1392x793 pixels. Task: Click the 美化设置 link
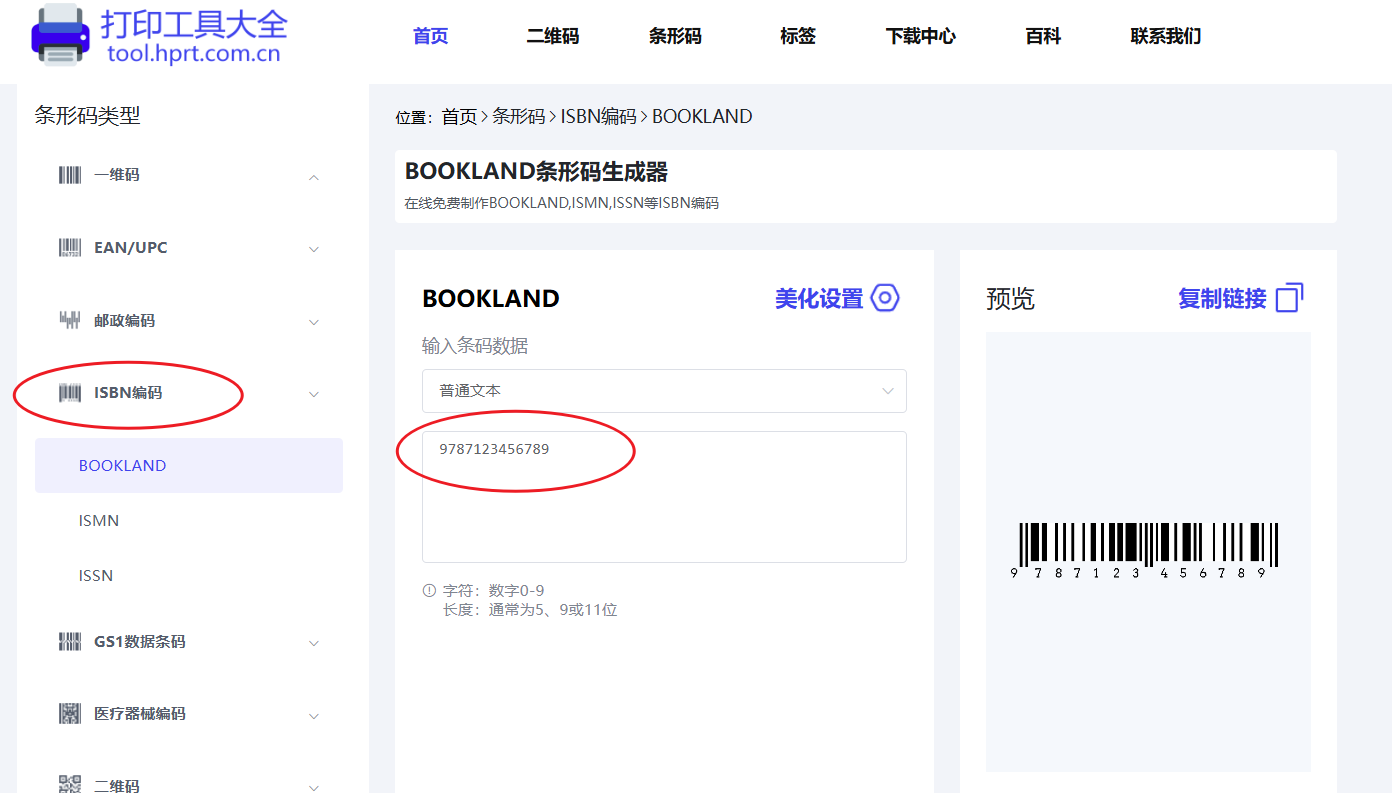(819, 299)
